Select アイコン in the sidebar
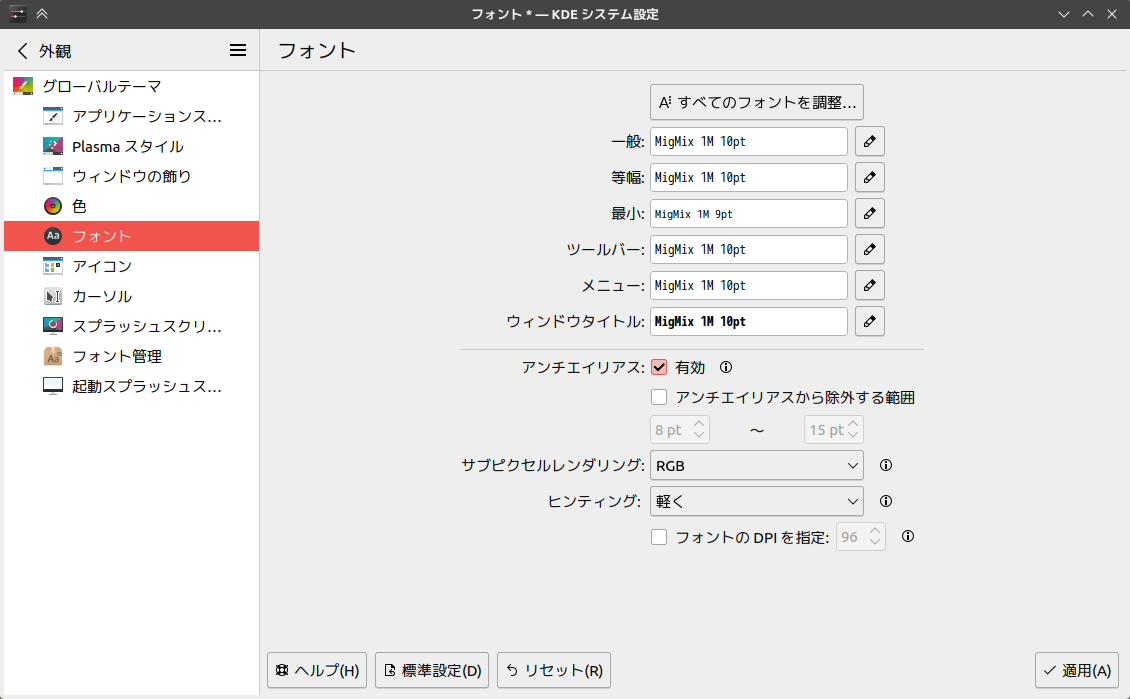 click(132, 266)
